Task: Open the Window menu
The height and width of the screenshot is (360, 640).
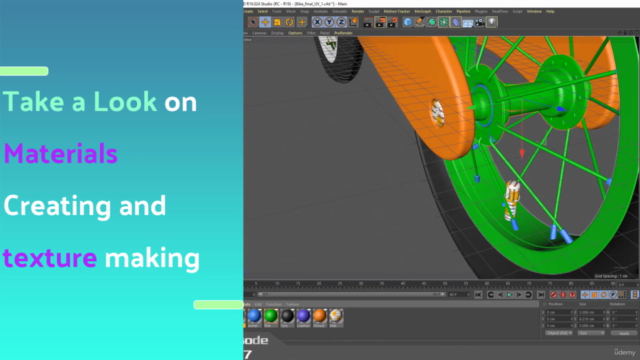Action: [x=534, y=11]
